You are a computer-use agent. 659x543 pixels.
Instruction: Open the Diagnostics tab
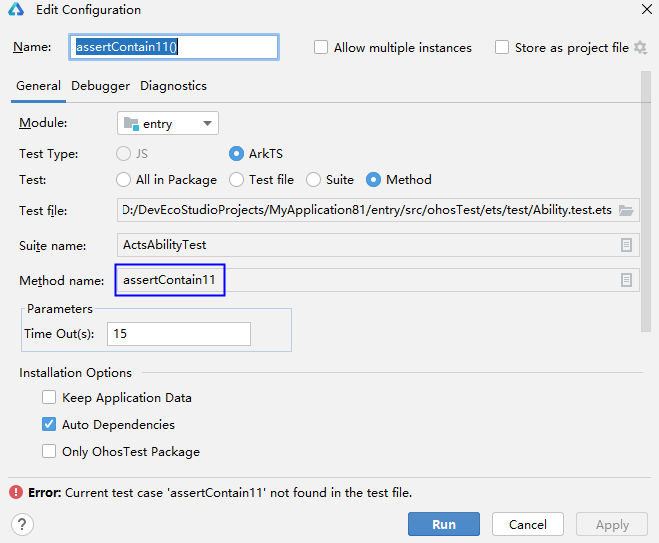[173, 86]
